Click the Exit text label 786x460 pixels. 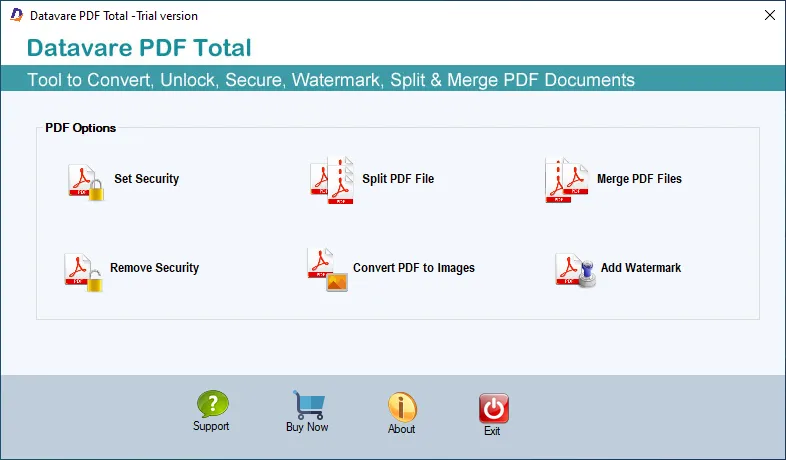tap(492, 431)
